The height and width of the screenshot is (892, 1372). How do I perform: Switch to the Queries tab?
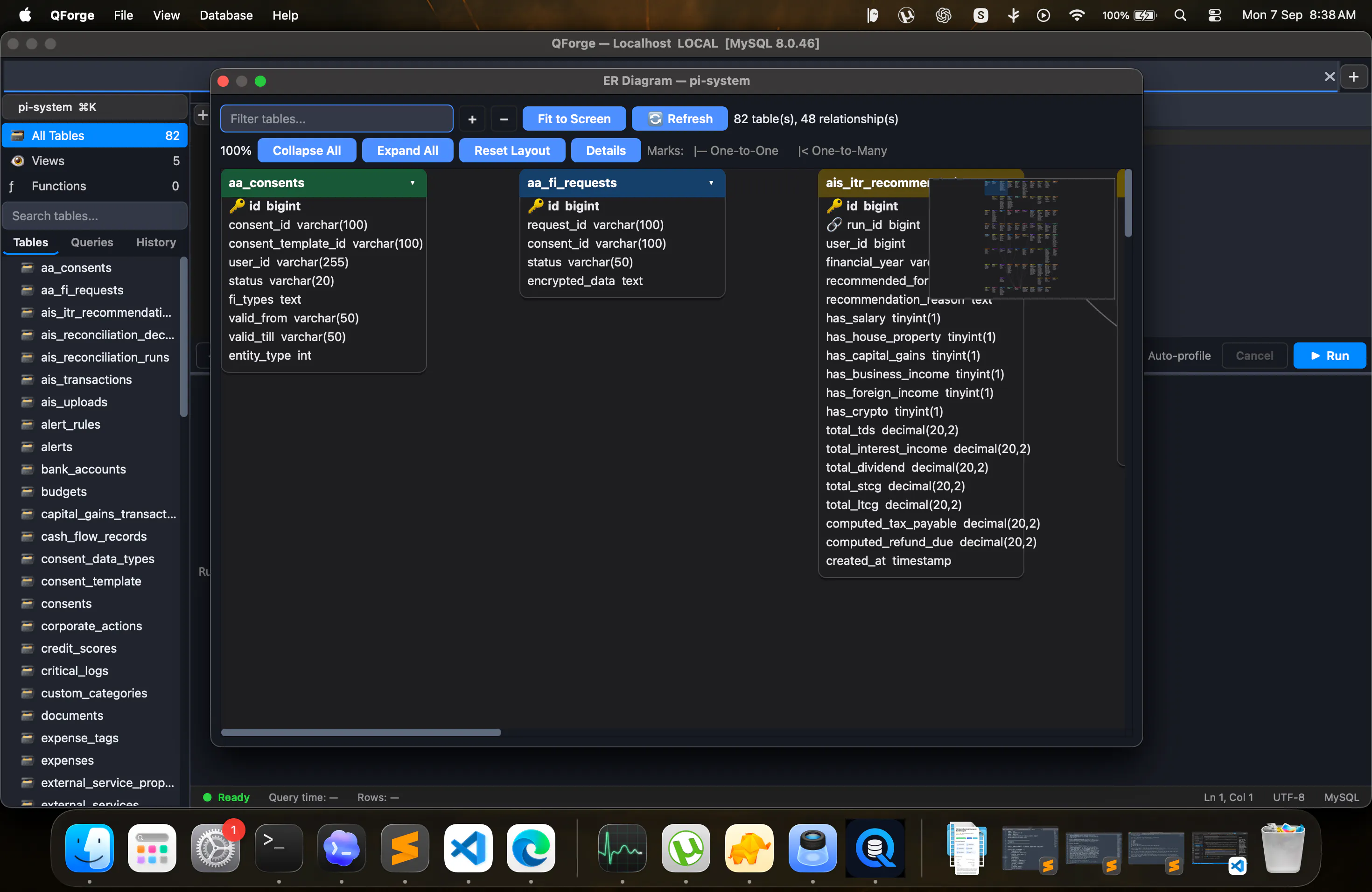pyautogui.click(x=92, y=243)
